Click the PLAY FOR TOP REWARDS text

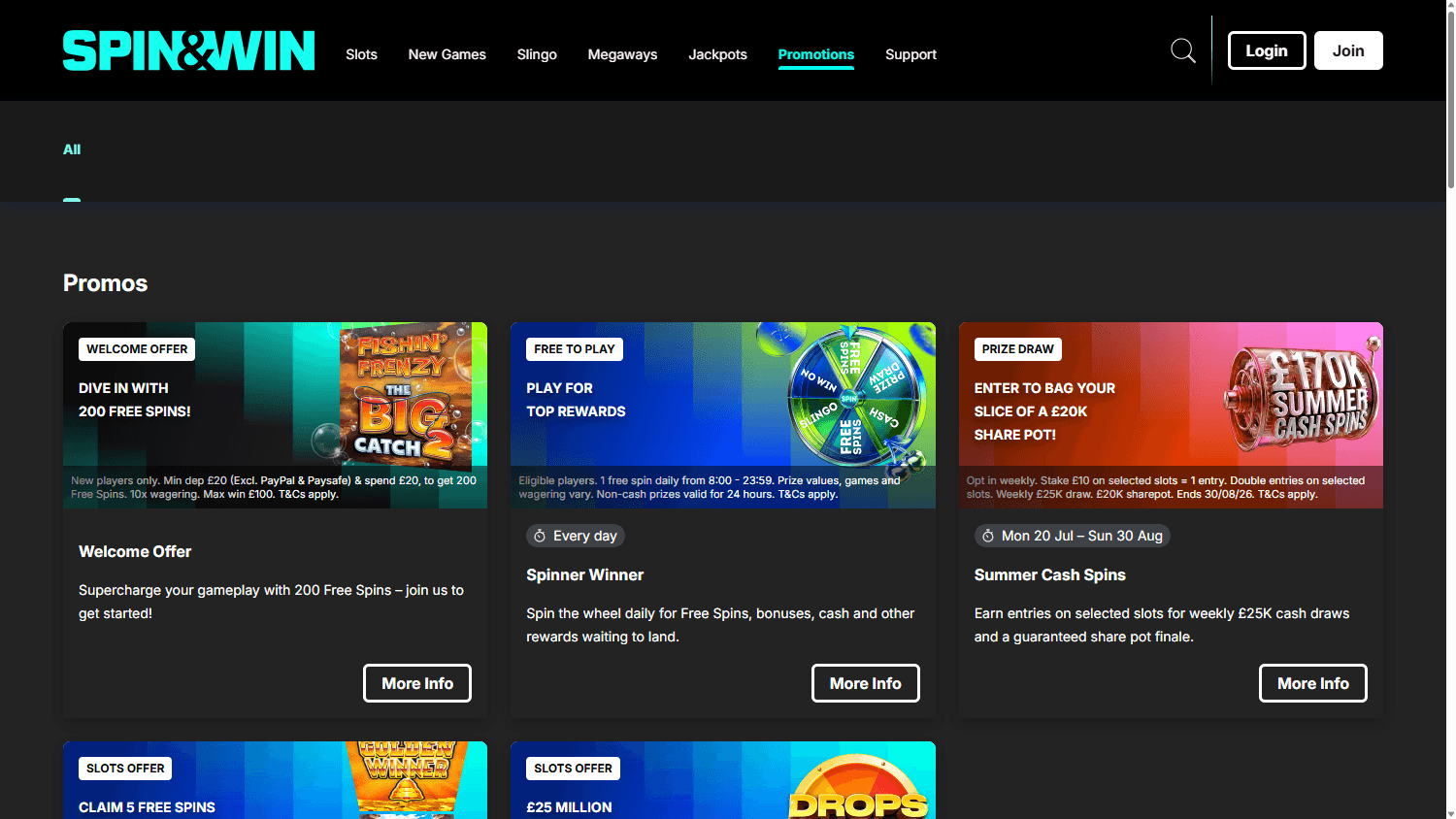(x=576, y=400)
